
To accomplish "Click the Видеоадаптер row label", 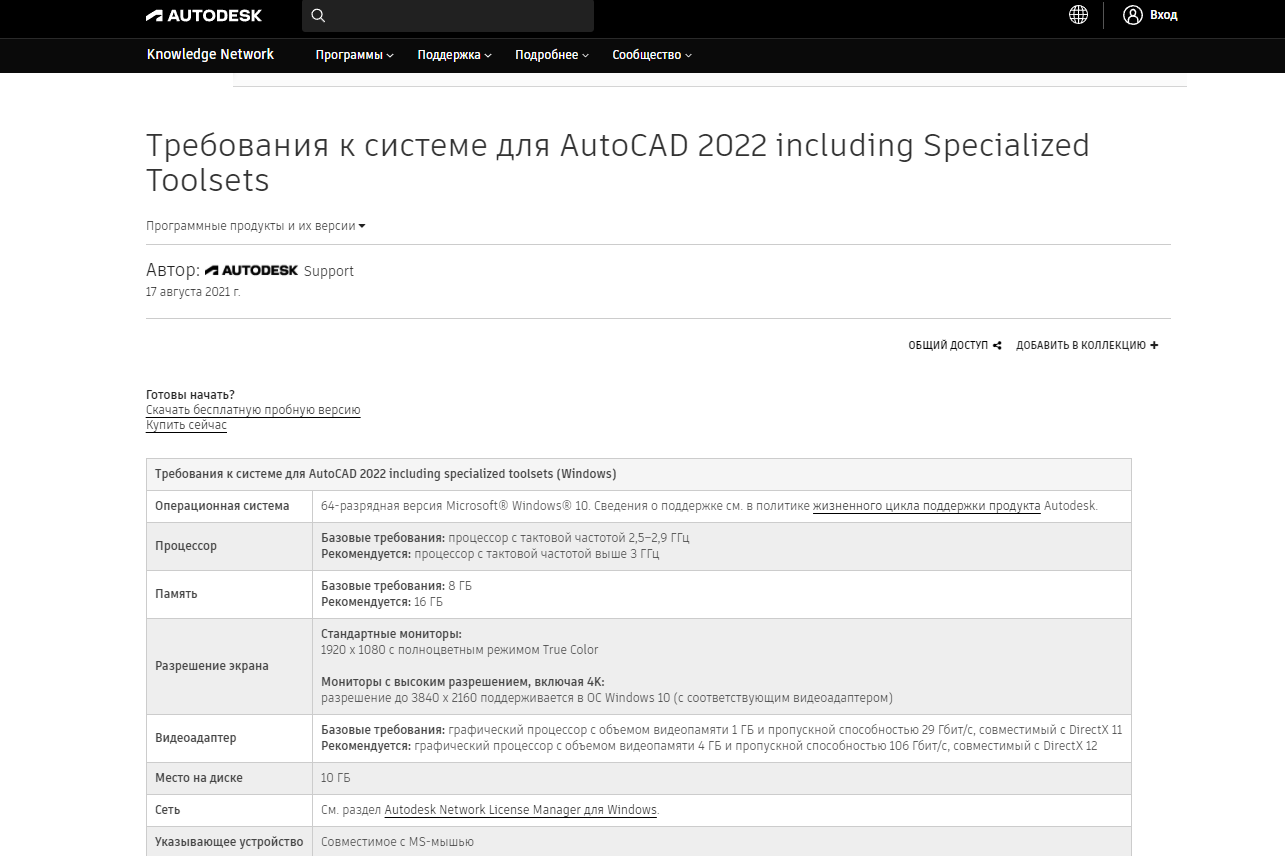I will 196,738.
